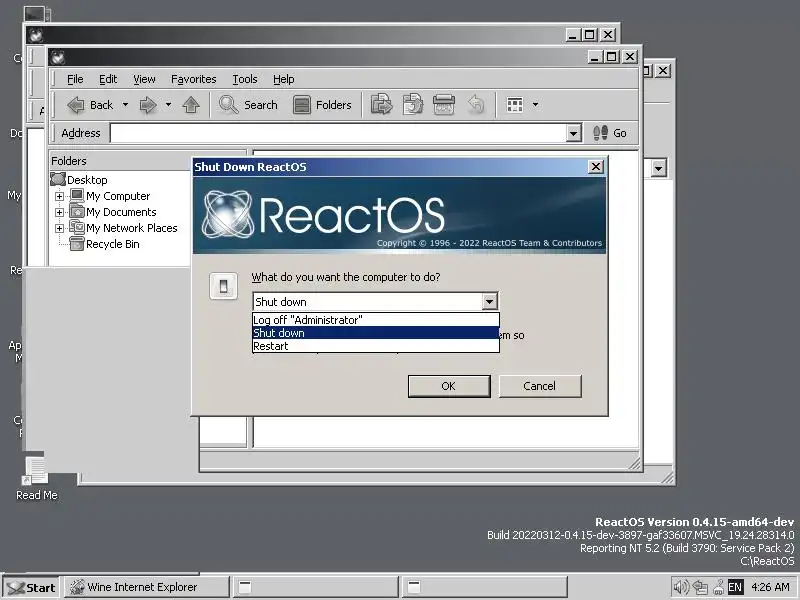Minimize the front explorer window
800x600 pixels.
click(x=595, y=57)
